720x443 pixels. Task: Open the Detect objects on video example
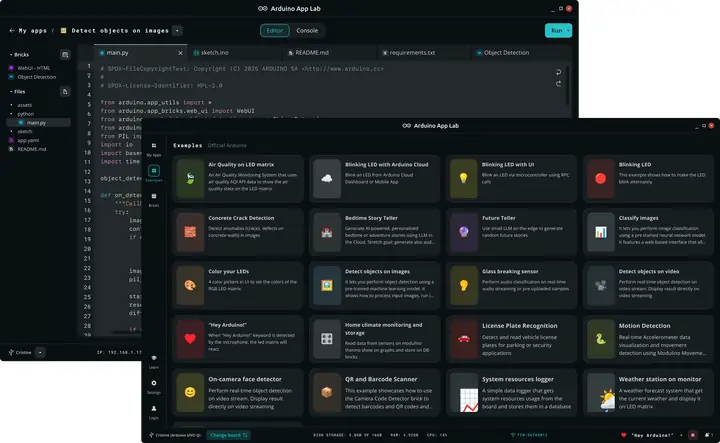point(648,286)
